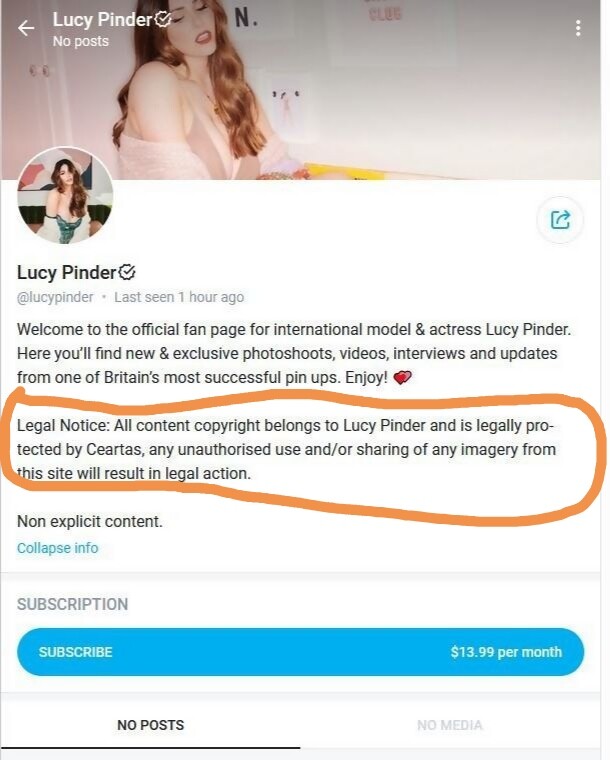610x760 pixels.
Task: Click the profile name title in the header
Action: coord(100,20)
